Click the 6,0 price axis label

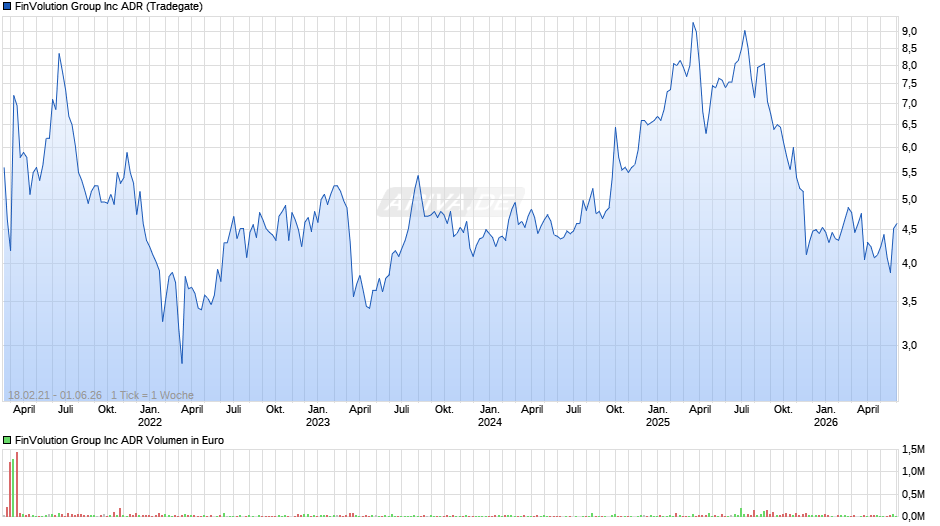tap(909, 148)
